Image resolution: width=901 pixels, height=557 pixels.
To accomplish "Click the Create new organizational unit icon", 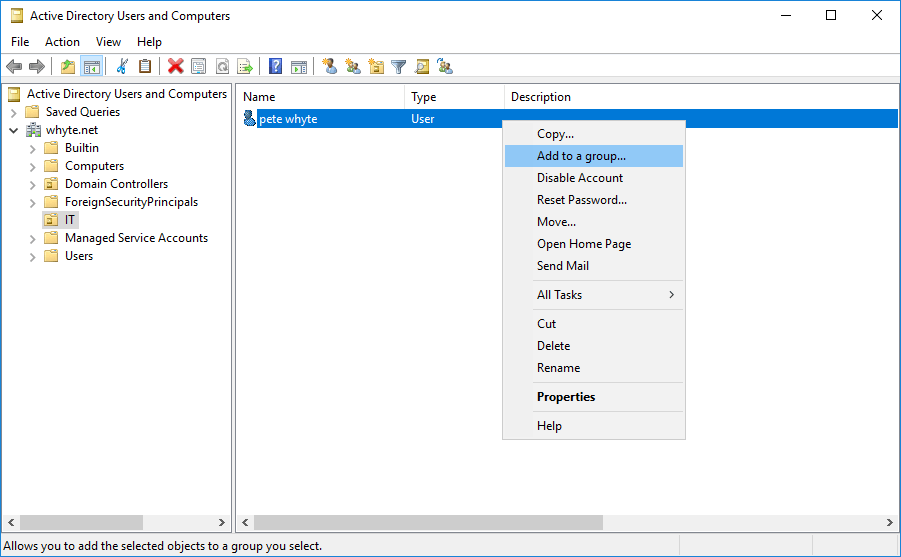I will tap(376, 67).
